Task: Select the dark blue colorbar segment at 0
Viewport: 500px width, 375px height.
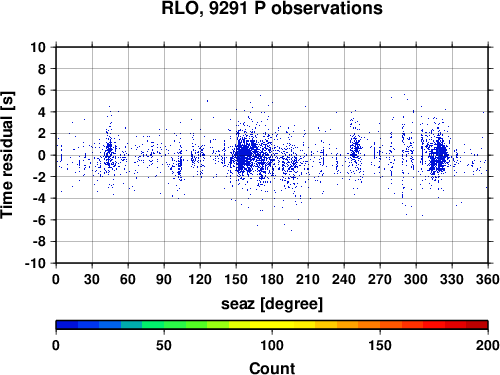Action: coord(67,325)
